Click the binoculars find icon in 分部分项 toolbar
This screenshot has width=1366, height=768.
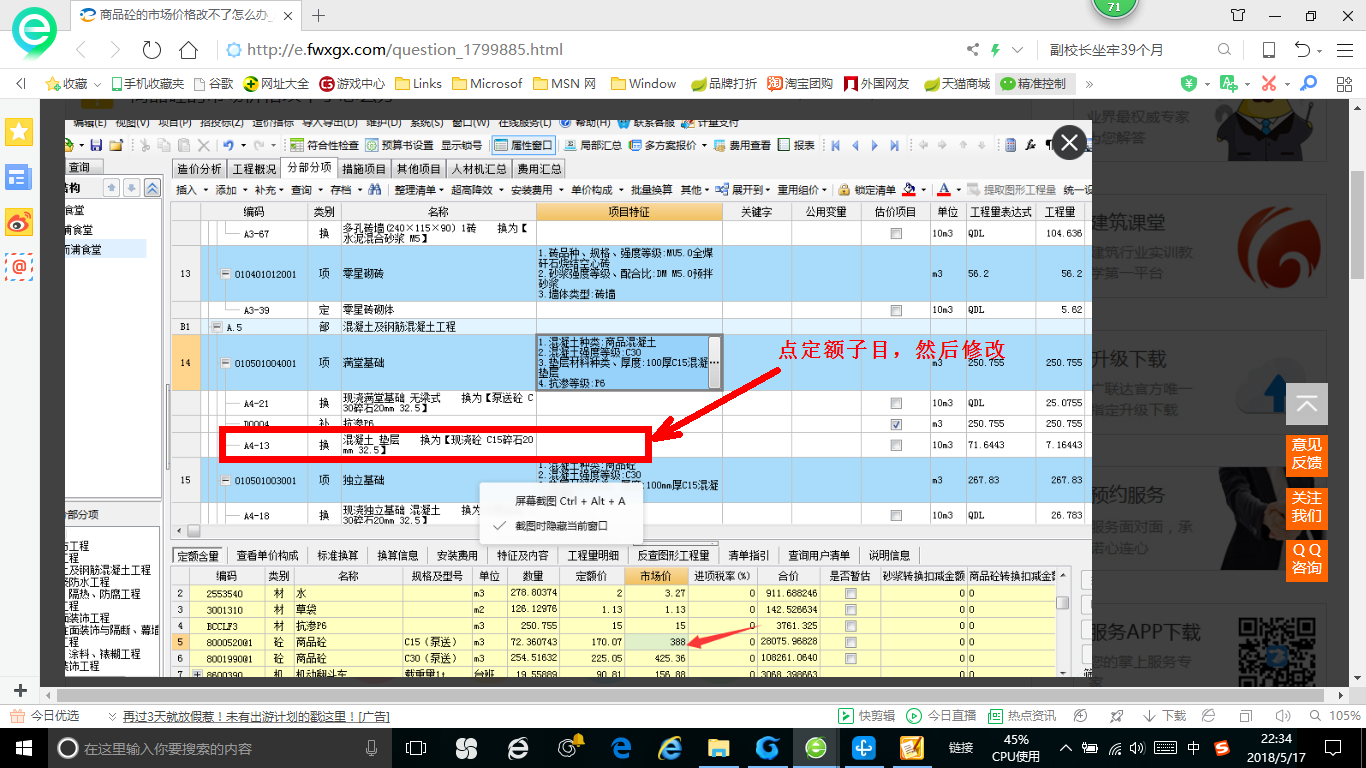[375, 189]
